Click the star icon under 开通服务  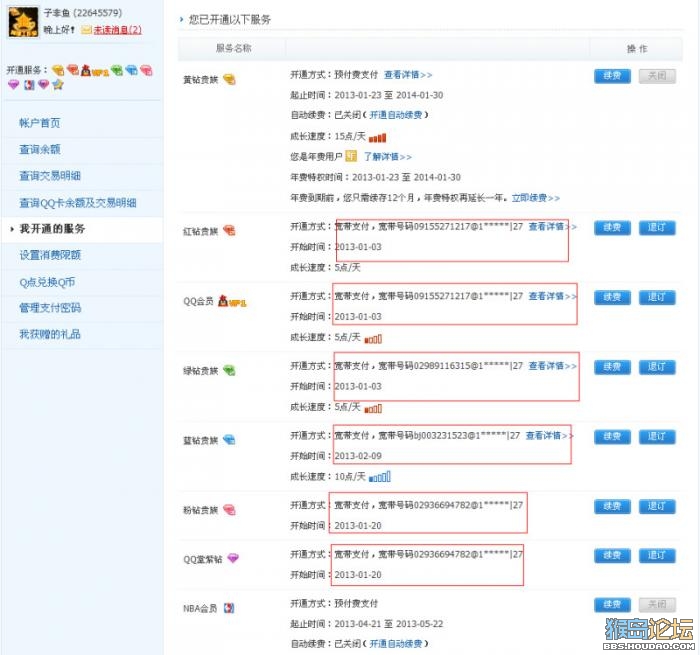point(58,84)
